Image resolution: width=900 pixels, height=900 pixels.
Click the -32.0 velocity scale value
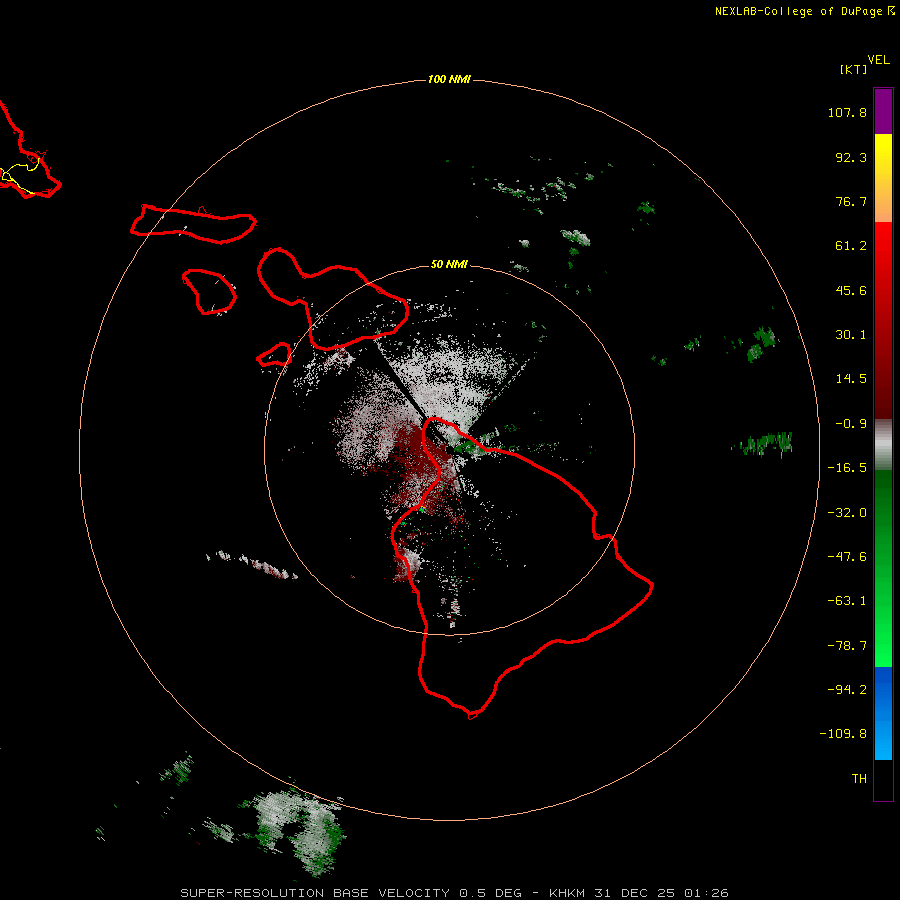847,513
